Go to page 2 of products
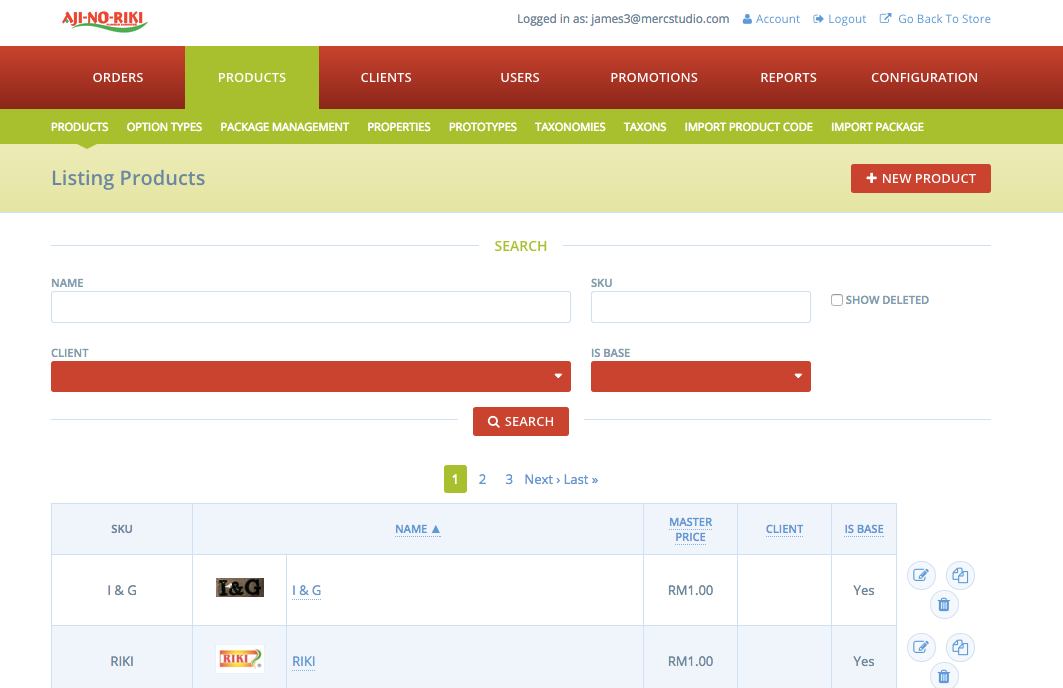 [x=482, y=479]
